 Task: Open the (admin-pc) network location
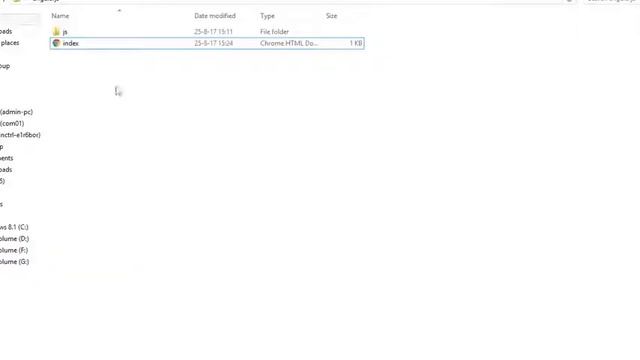[x=16, y=112]
